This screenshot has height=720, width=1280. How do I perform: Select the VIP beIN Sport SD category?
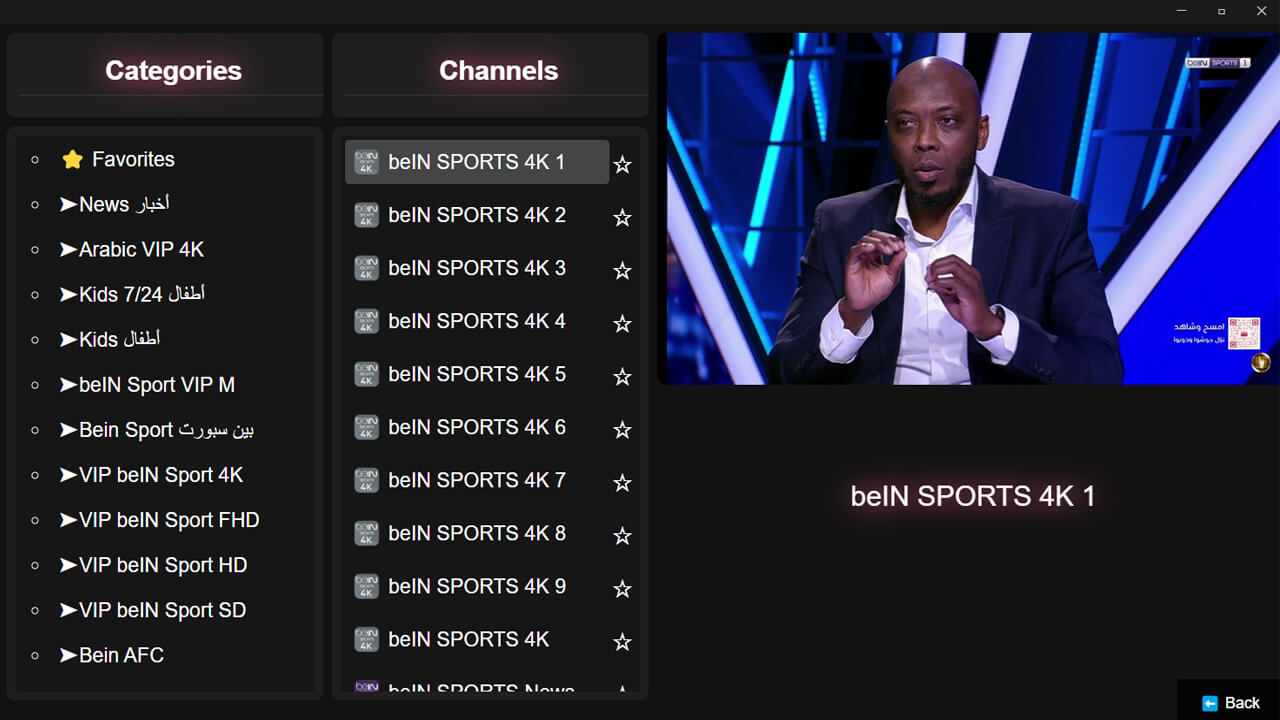[x=152, y=610]
